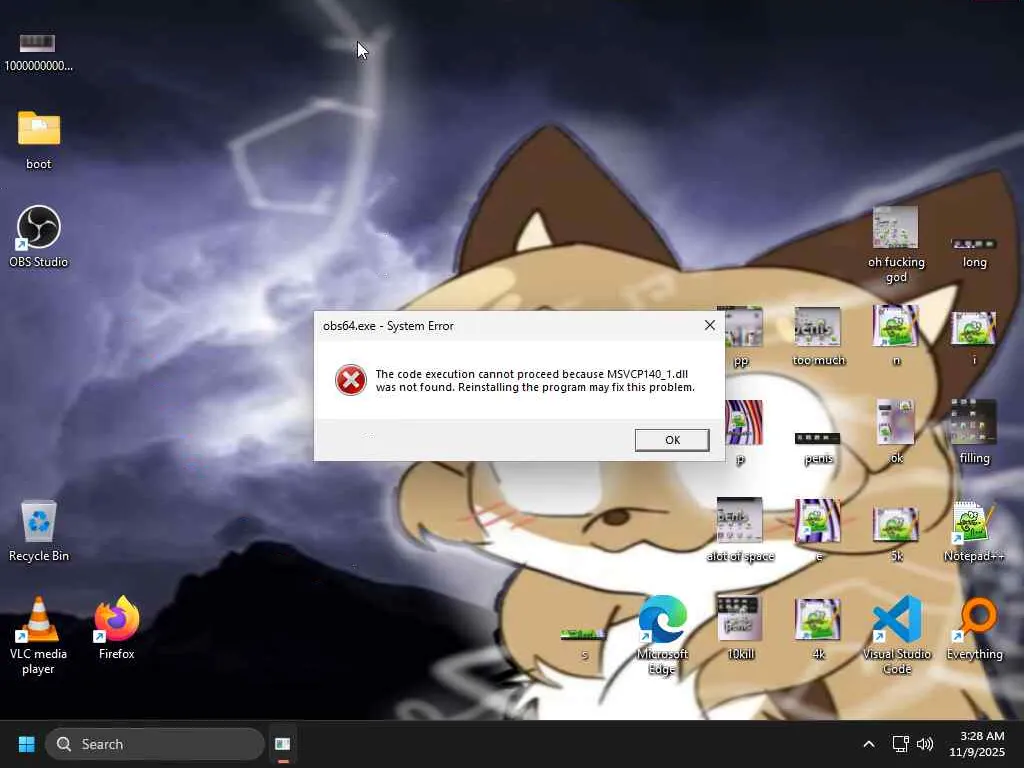Close the obs64.exe System Error dialog
Screen dimensions: 1024x768
pyautogui.click(x=710, y=325)
